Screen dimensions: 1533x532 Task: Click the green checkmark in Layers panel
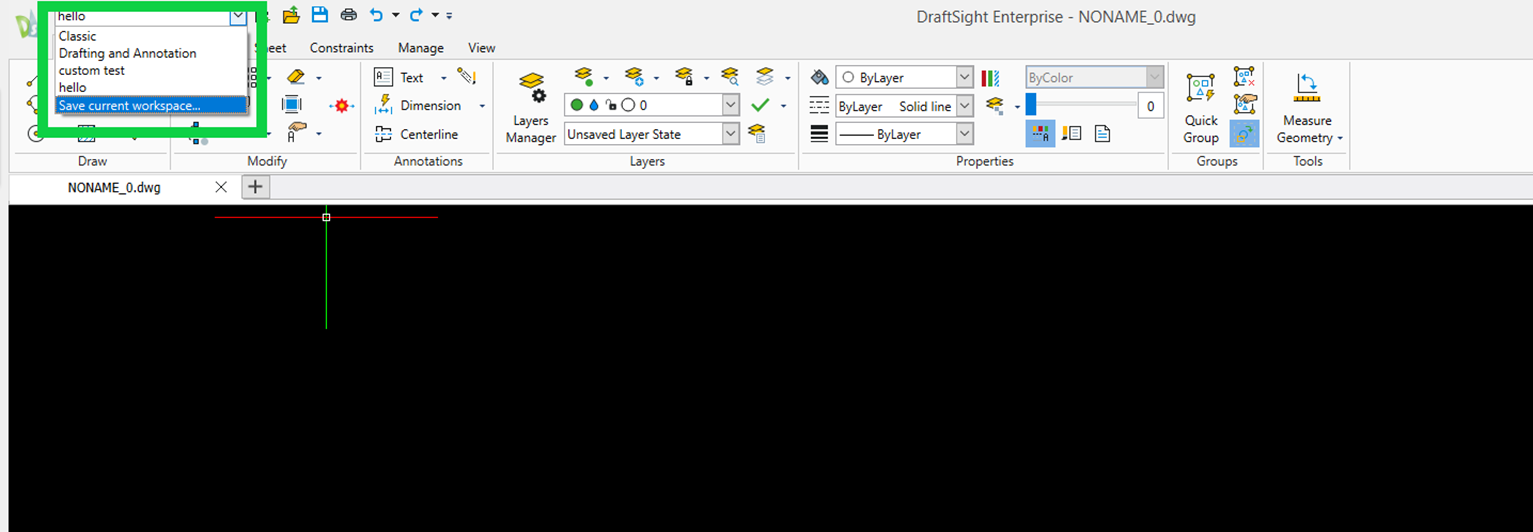click(x=759, y=105)
